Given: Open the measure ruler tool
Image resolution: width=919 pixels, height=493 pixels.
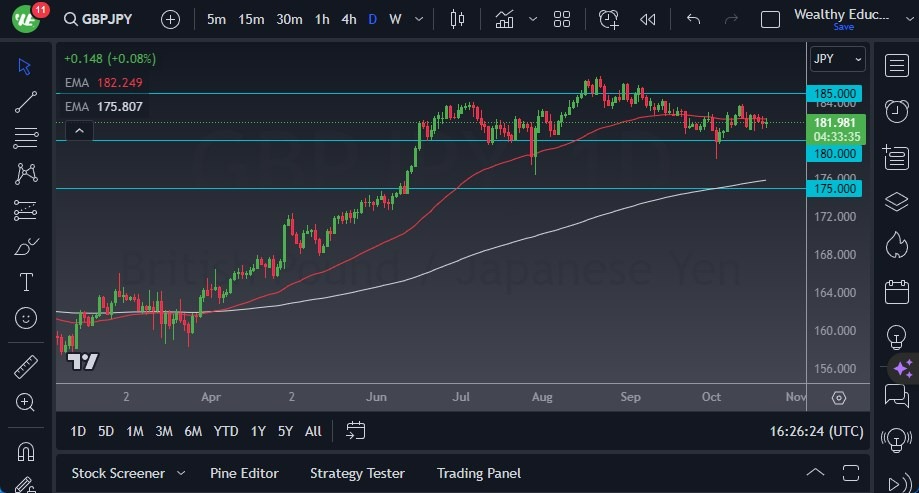Looking at the screenshot, I should point(26,367).
